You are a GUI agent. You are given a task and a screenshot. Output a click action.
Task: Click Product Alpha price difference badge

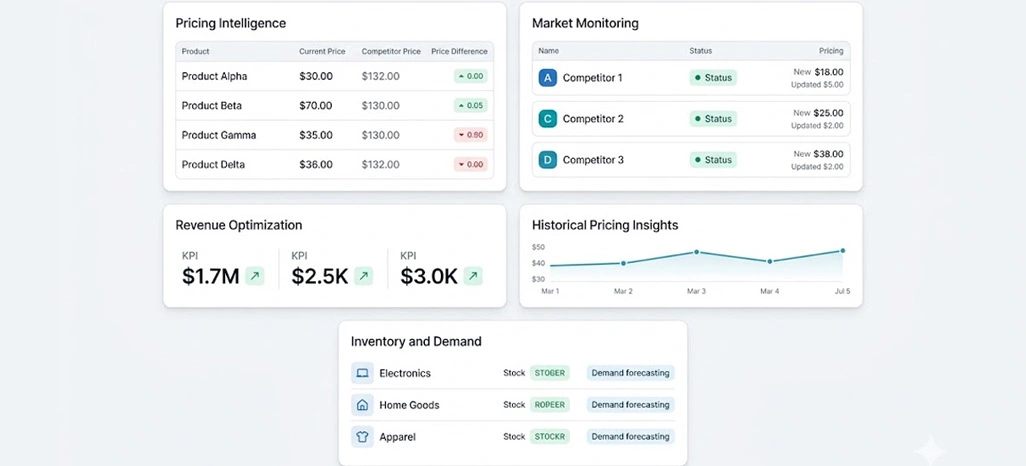(470, 77)
